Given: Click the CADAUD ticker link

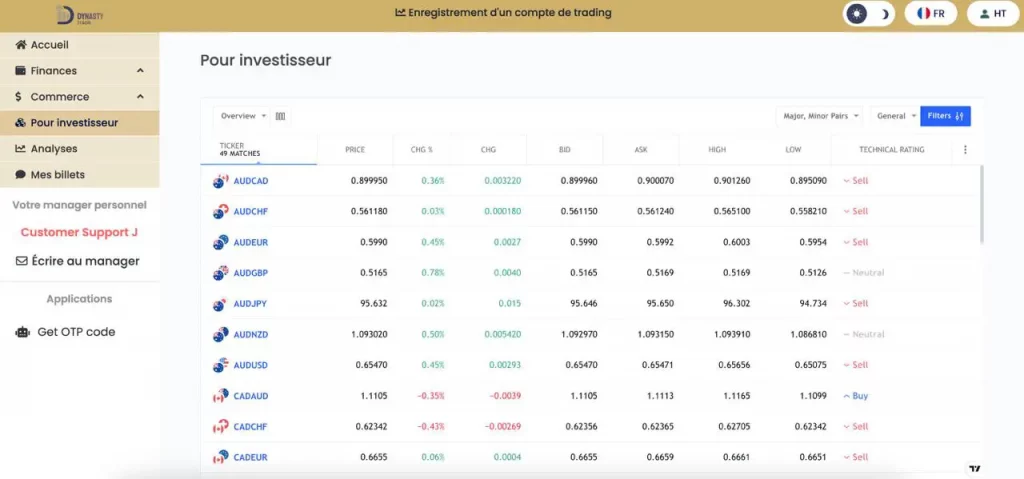Looking at the screenshot, I should coord(251,396).
